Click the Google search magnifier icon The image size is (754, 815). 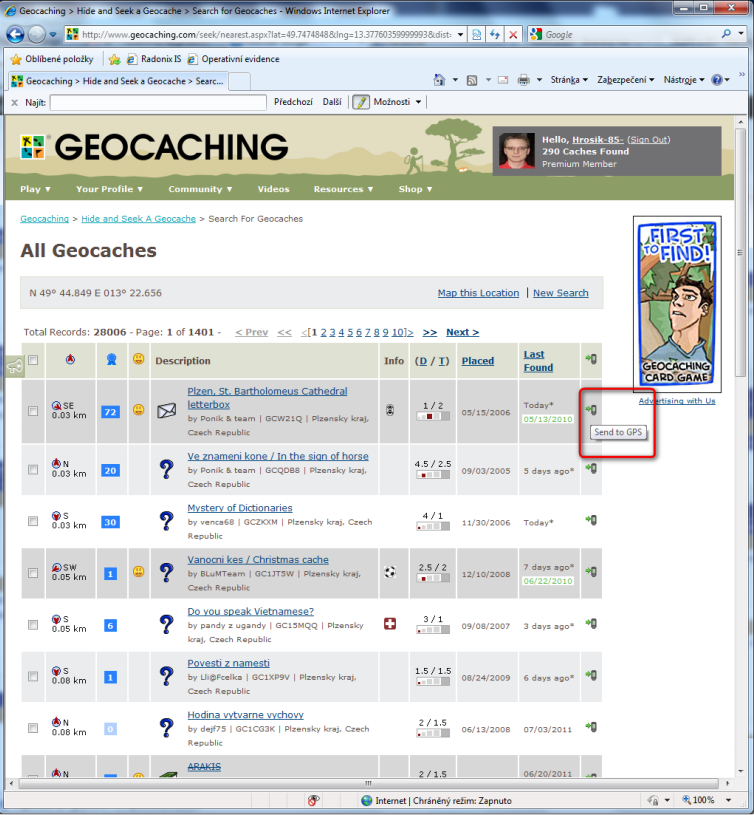(726, 34)
